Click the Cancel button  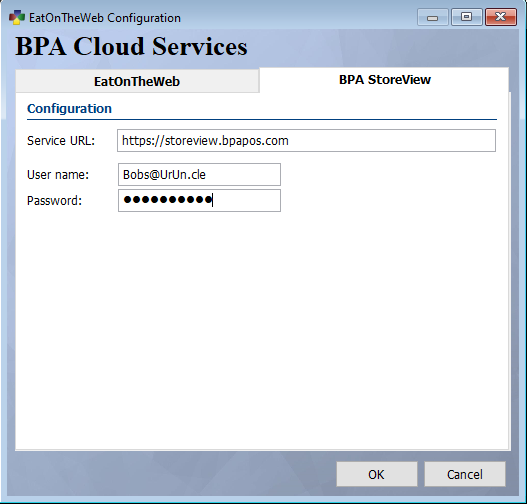click(x=465, y=474)
